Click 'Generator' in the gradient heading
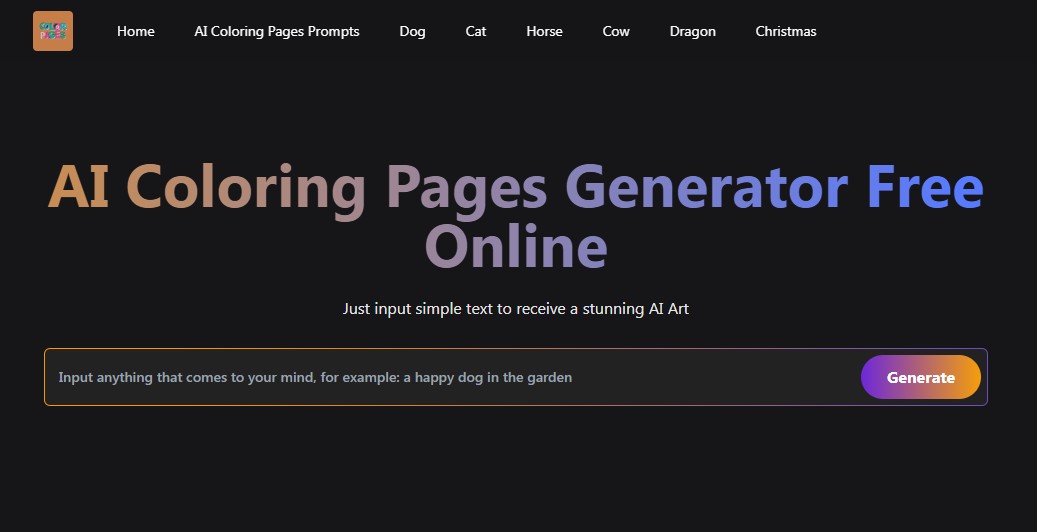The width and height of the screenshot is (1037, 532). point(707,187)
